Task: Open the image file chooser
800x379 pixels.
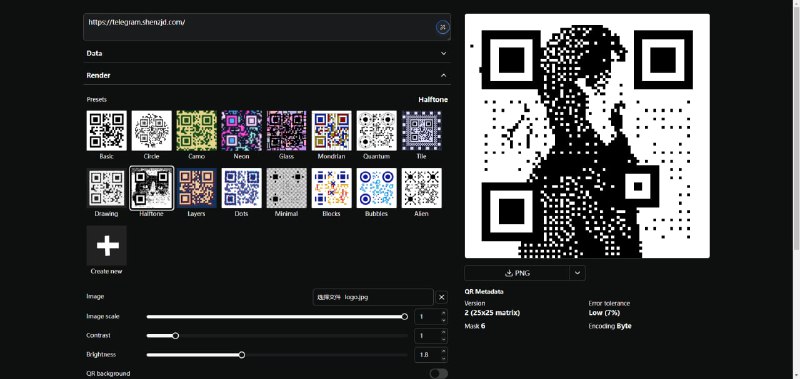Action: (x=373, y=297)
